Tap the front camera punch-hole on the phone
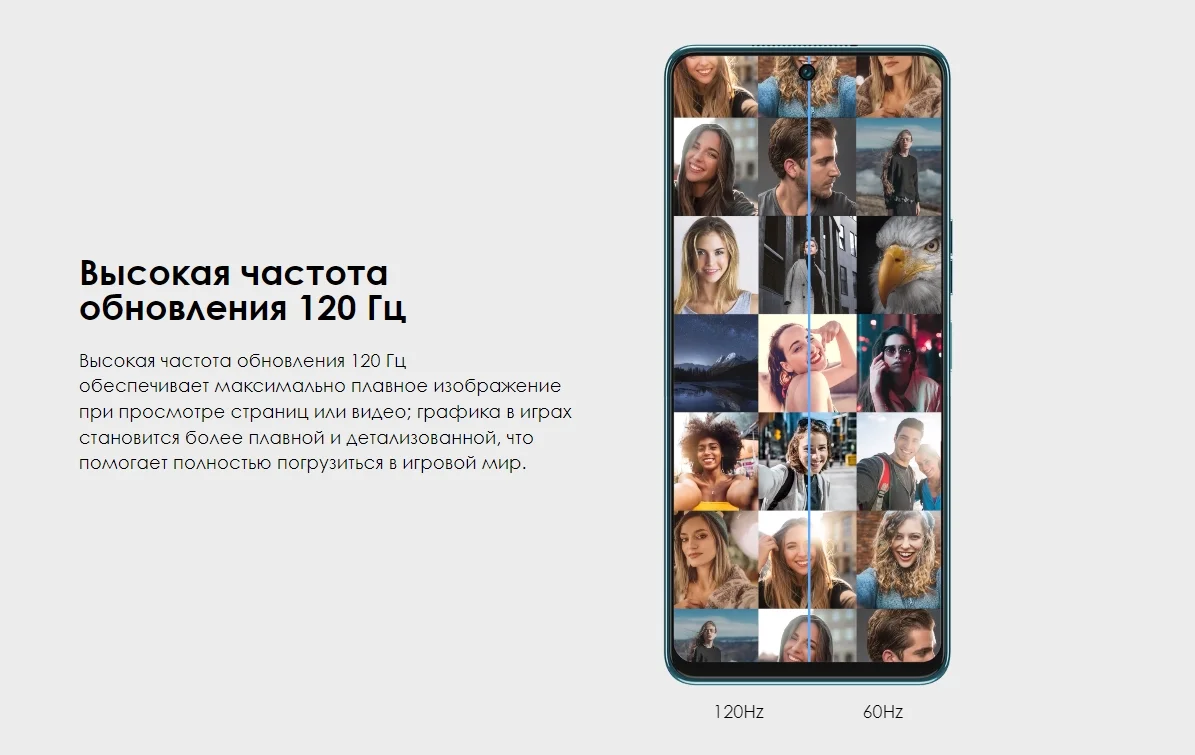 click(808, 72)
